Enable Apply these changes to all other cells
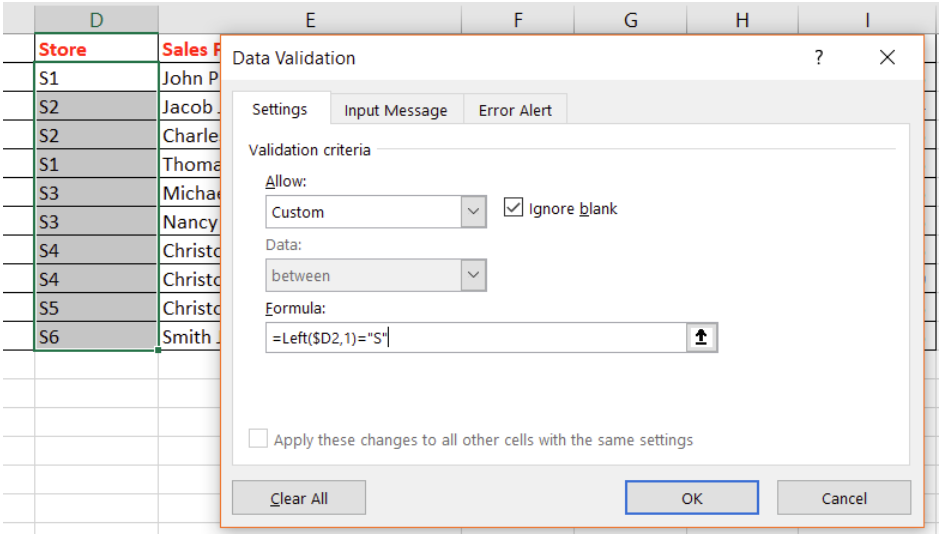Viewport: 947px width, 538px height. tap(259, 440)
